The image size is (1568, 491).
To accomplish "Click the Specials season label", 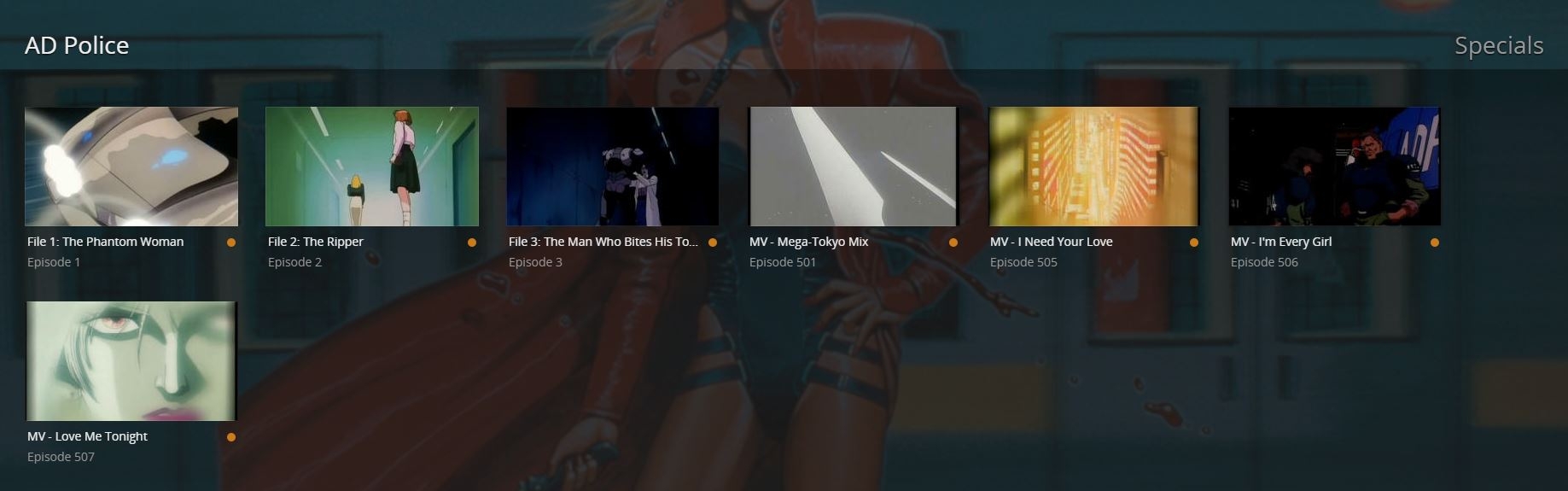I will [1499, 45].
